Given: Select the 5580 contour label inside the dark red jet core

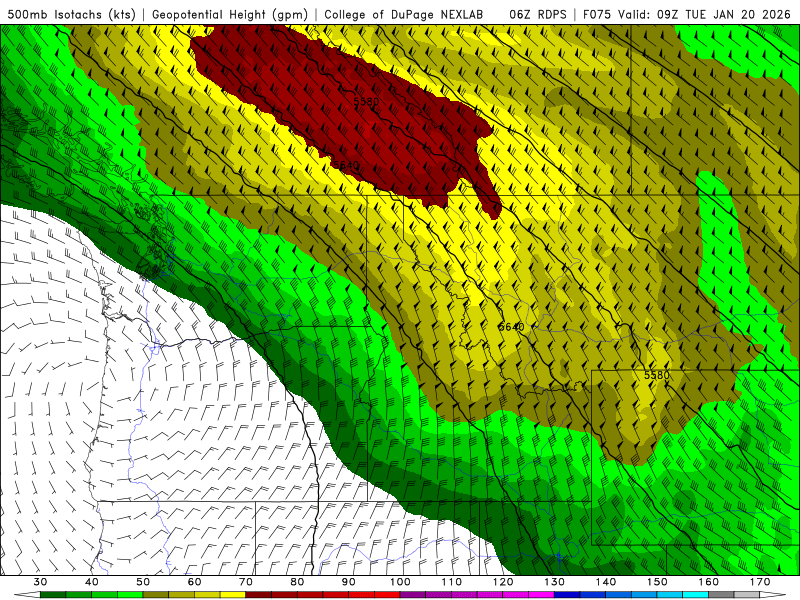Looking at the screenshot, I should (x=366, y=102).
